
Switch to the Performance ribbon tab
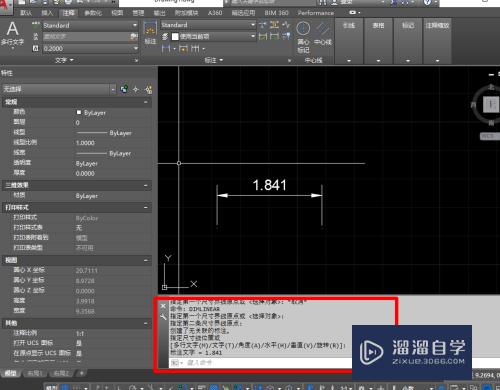pos(315,13)
